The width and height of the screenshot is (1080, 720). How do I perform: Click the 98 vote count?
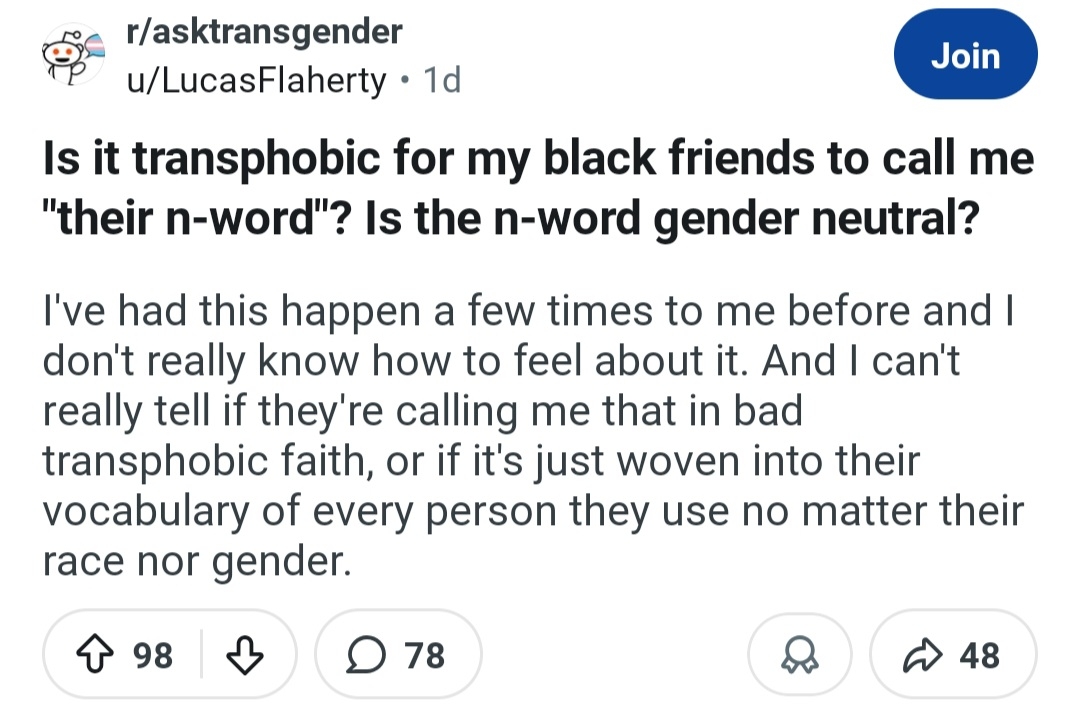(x=153, y=655)
